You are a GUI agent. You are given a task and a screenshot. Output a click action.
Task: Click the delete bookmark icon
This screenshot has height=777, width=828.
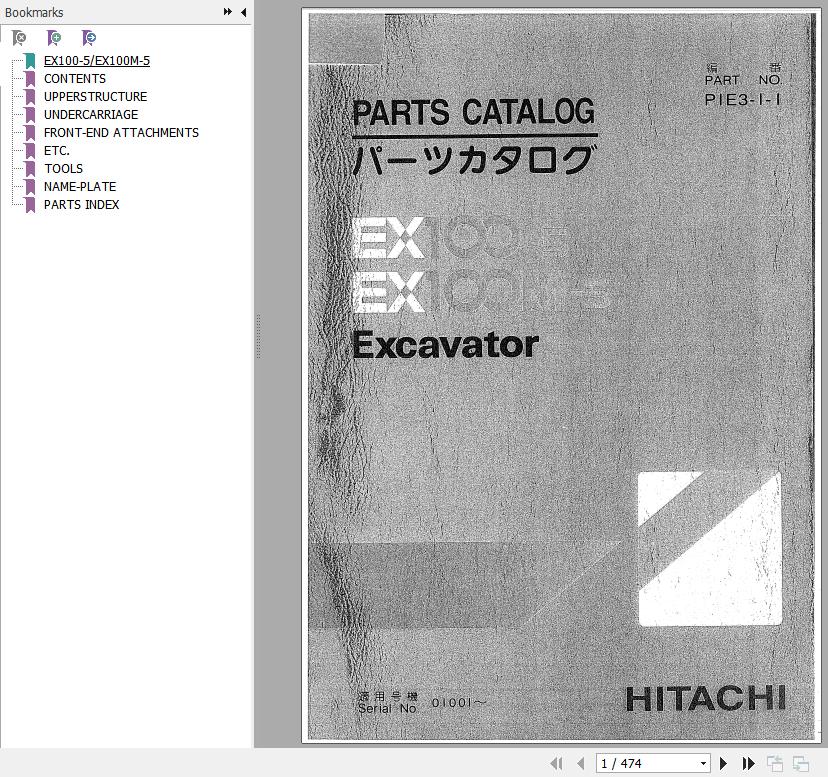[x=19, y=38]
